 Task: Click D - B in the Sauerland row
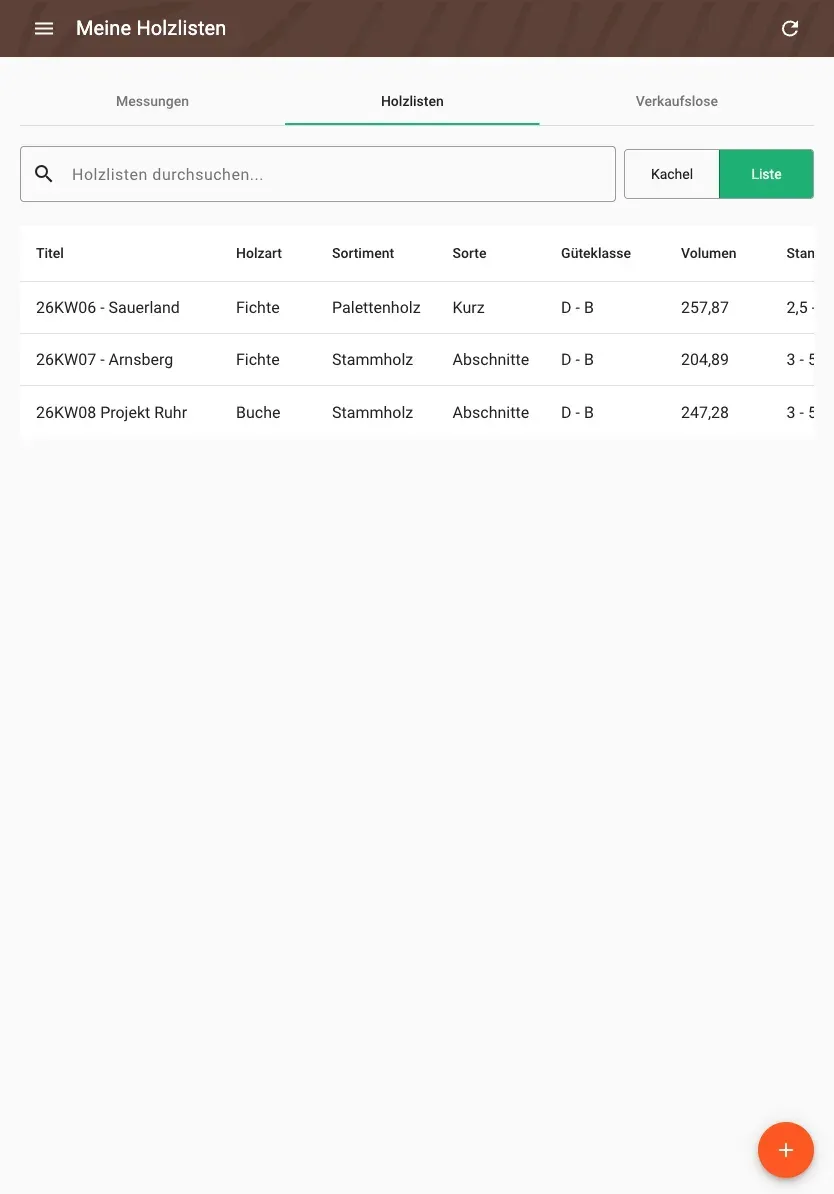pos(577,308)
